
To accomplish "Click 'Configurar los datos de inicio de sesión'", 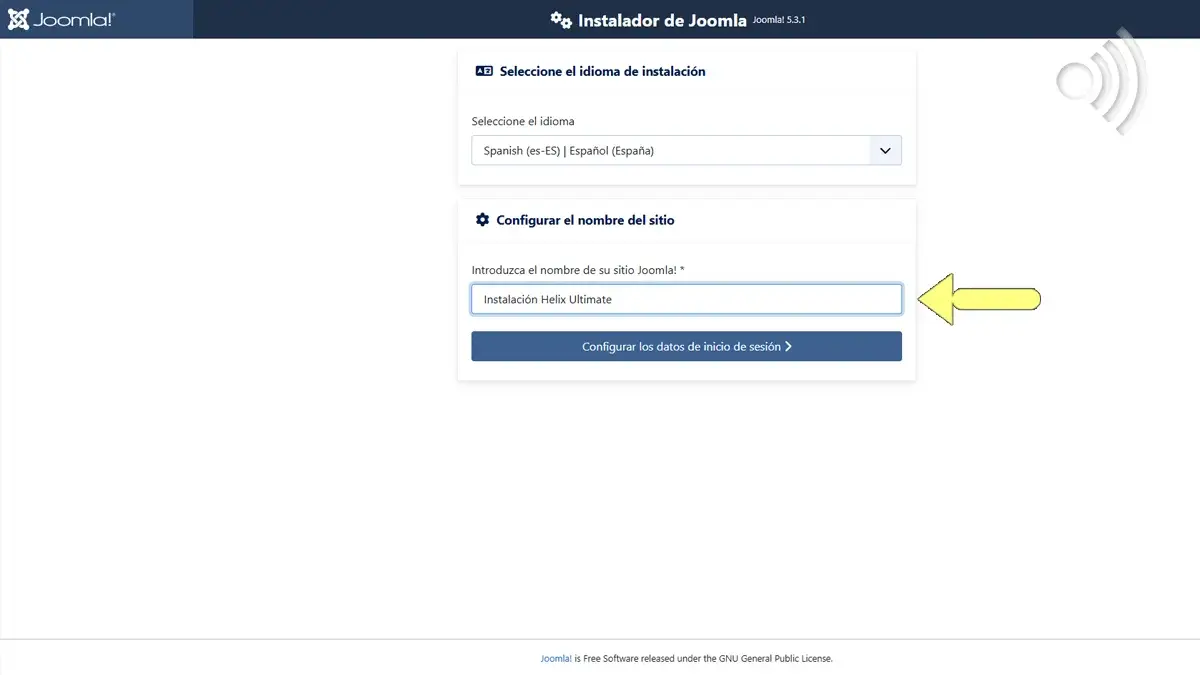I will pyautogui.click(x=686, y=346).
